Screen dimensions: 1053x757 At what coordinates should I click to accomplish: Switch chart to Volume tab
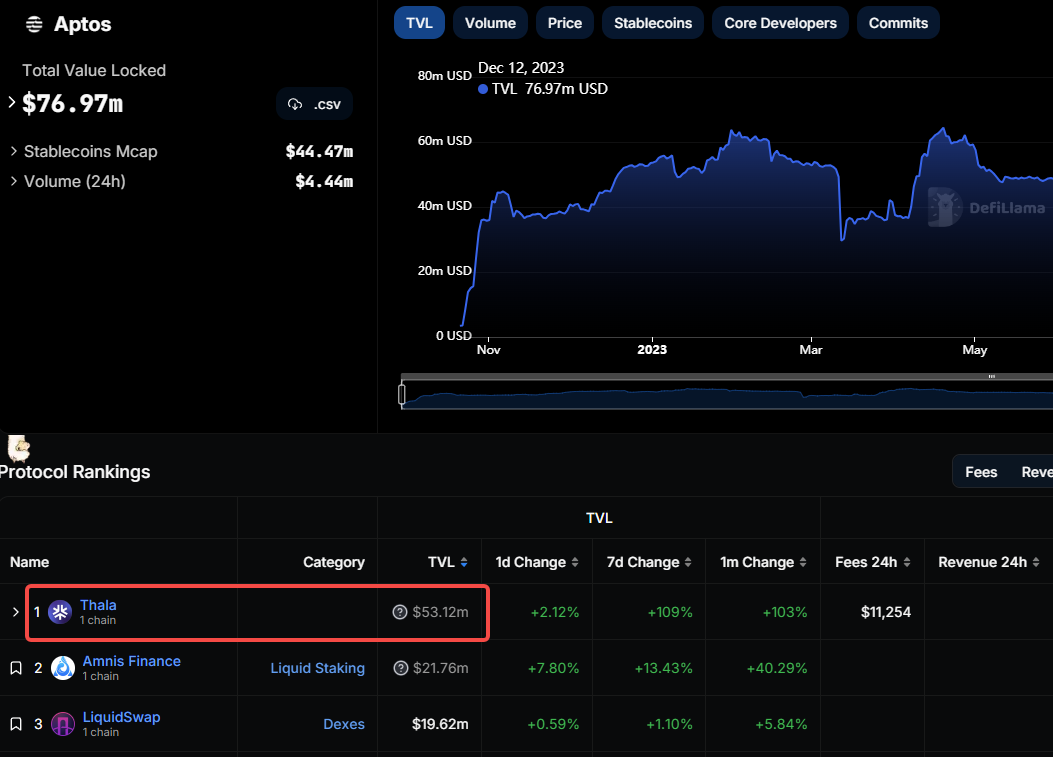click(x=490, y=23)
